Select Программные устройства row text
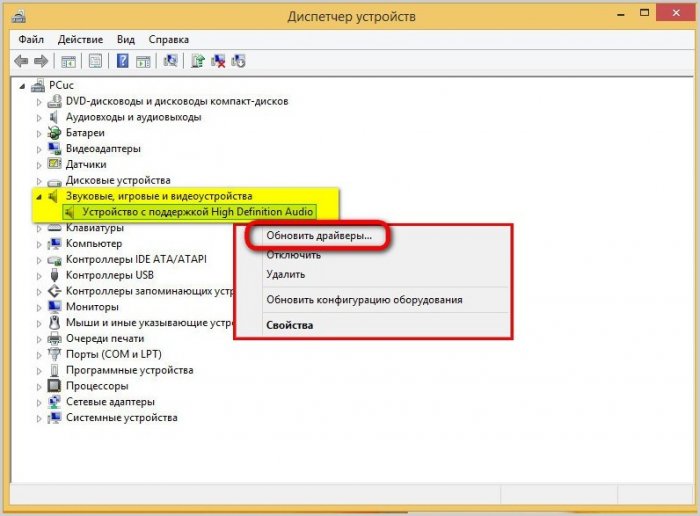Screen dimensions: 700x516 point(129,370)
